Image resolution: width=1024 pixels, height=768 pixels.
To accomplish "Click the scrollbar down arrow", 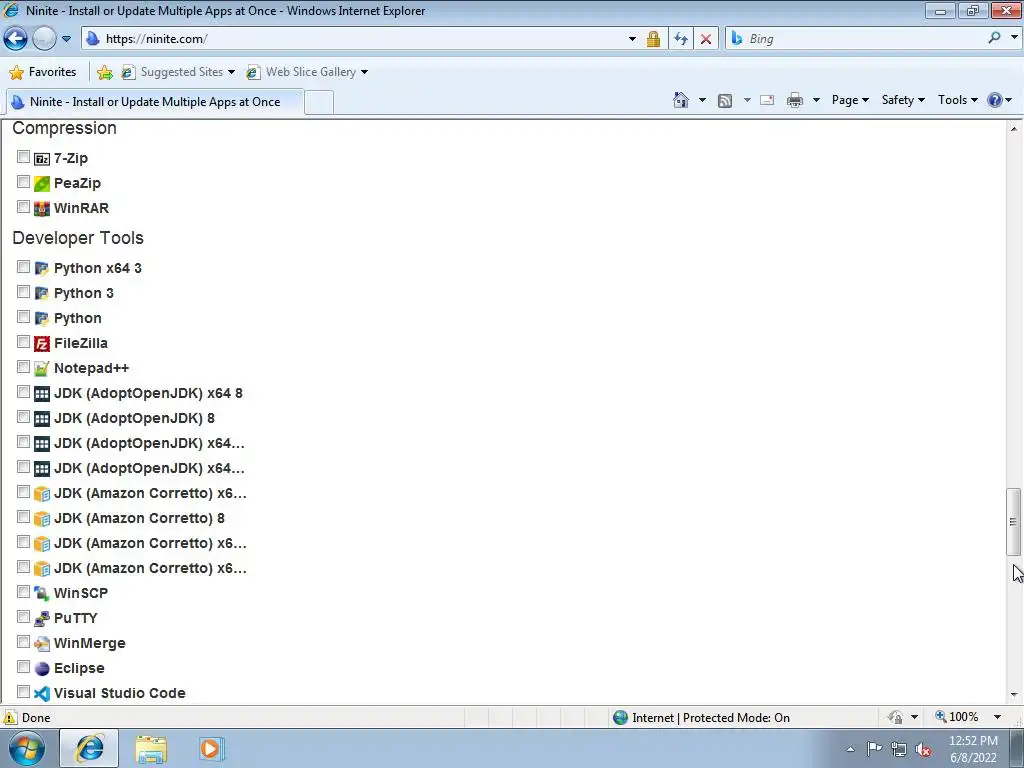I will point(1013,695).
